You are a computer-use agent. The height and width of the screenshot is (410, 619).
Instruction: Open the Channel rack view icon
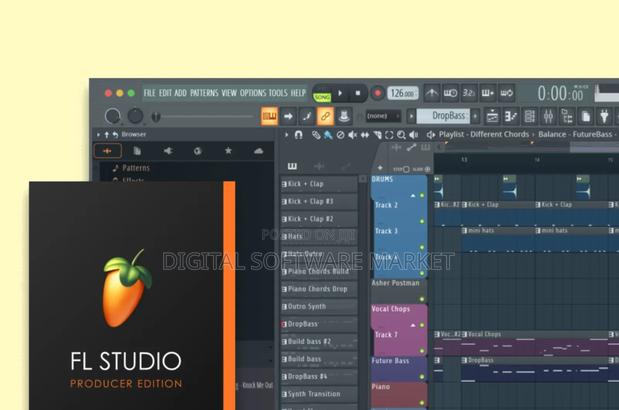pyautogui.click(x=529, y=116)
